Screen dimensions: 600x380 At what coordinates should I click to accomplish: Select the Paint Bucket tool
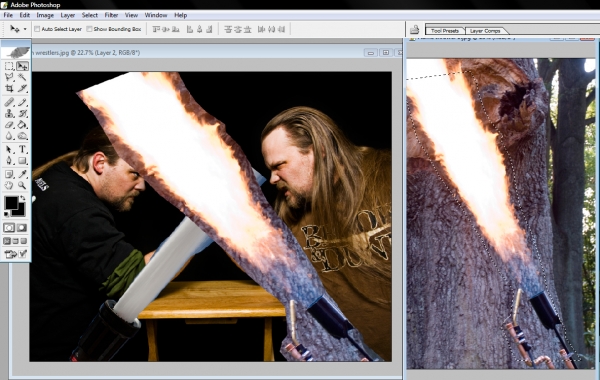tap(22, 124)
